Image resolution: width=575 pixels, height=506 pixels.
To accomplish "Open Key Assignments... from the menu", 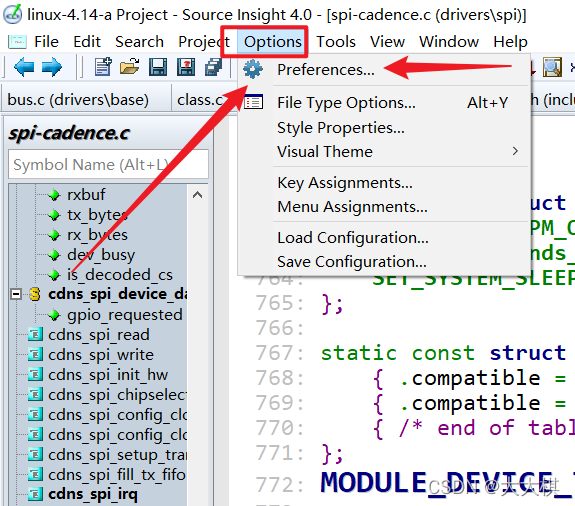I will (x=384, y=183).
